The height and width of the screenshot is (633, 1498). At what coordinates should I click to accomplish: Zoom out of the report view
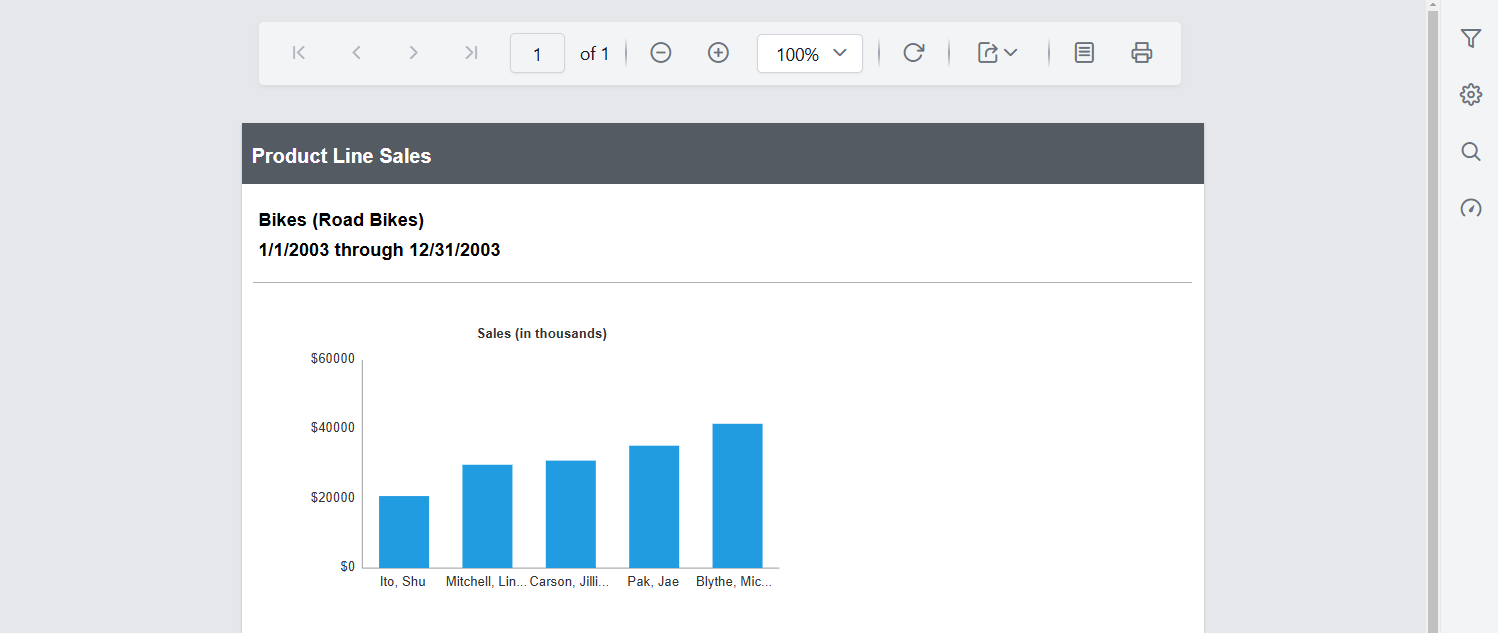(660, 52)
